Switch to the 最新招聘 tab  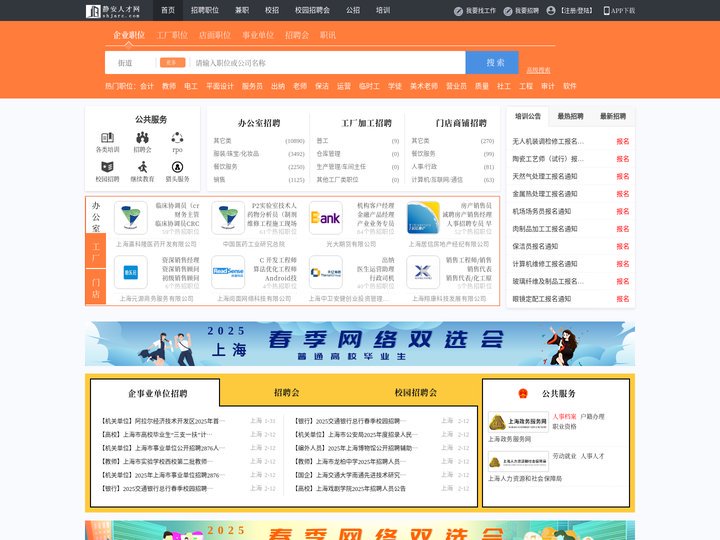click(x=613, y=116)
